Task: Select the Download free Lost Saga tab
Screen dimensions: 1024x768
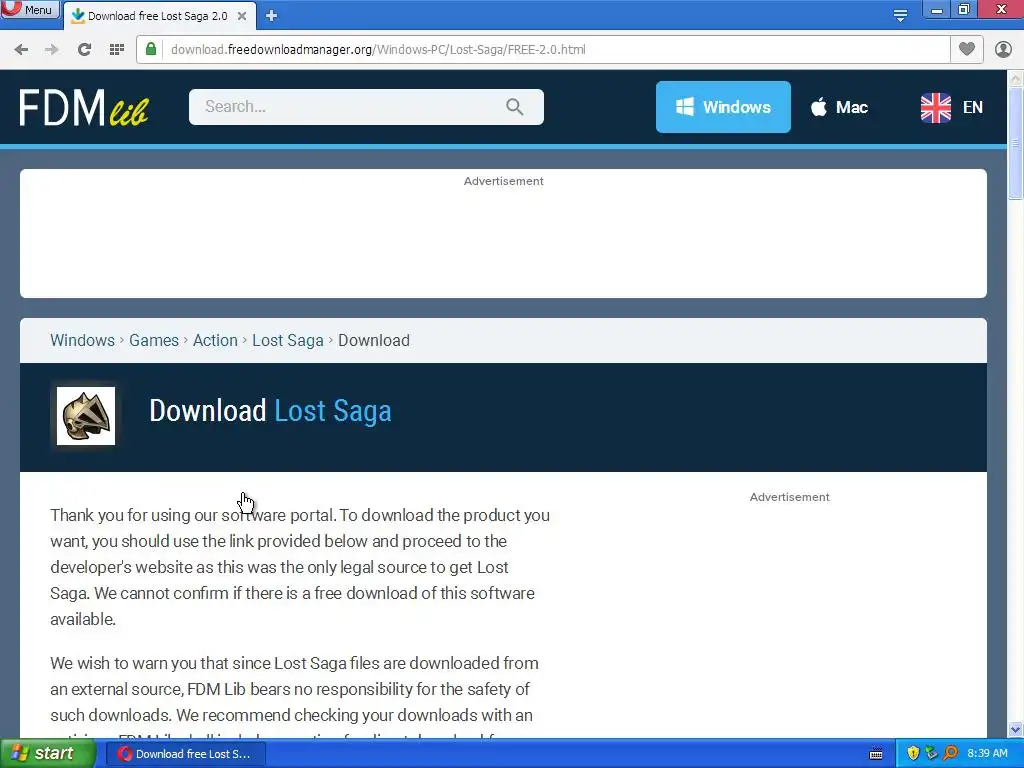Action: pos(157,16)
